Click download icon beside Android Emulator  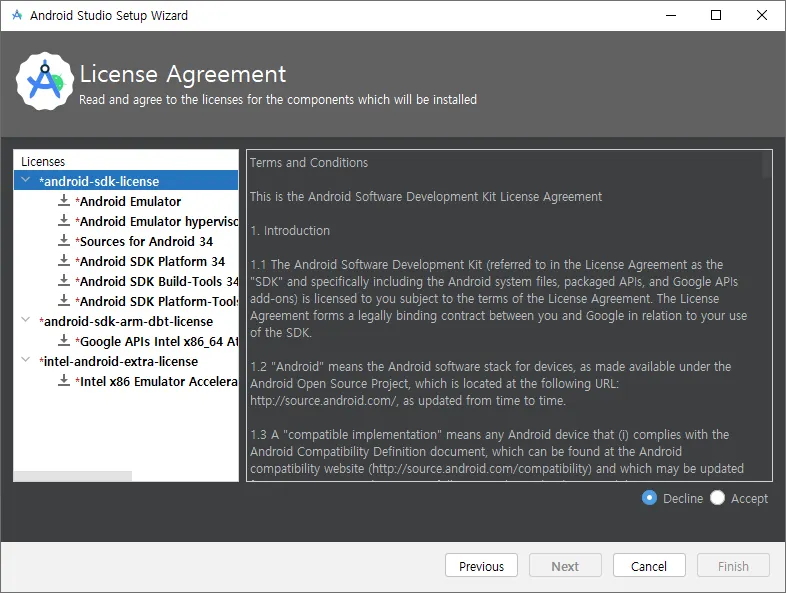[64, 201]
